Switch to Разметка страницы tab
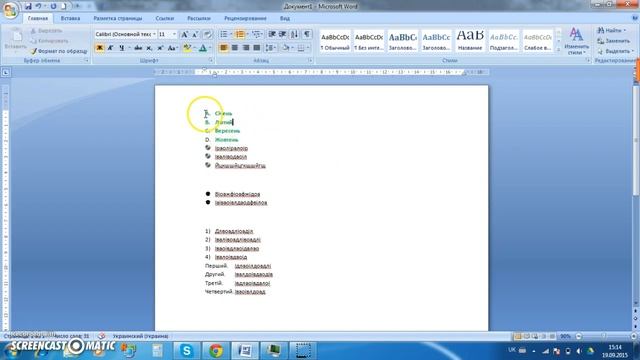Screen dimensions: 640x360 118,18
